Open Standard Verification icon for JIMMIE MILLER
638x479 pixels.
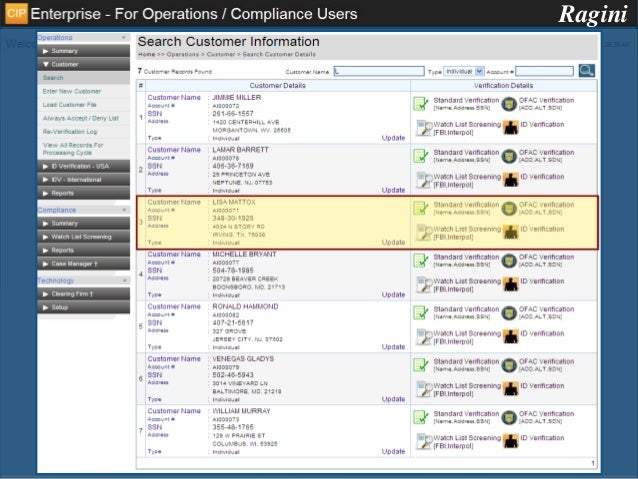(421, 104)
